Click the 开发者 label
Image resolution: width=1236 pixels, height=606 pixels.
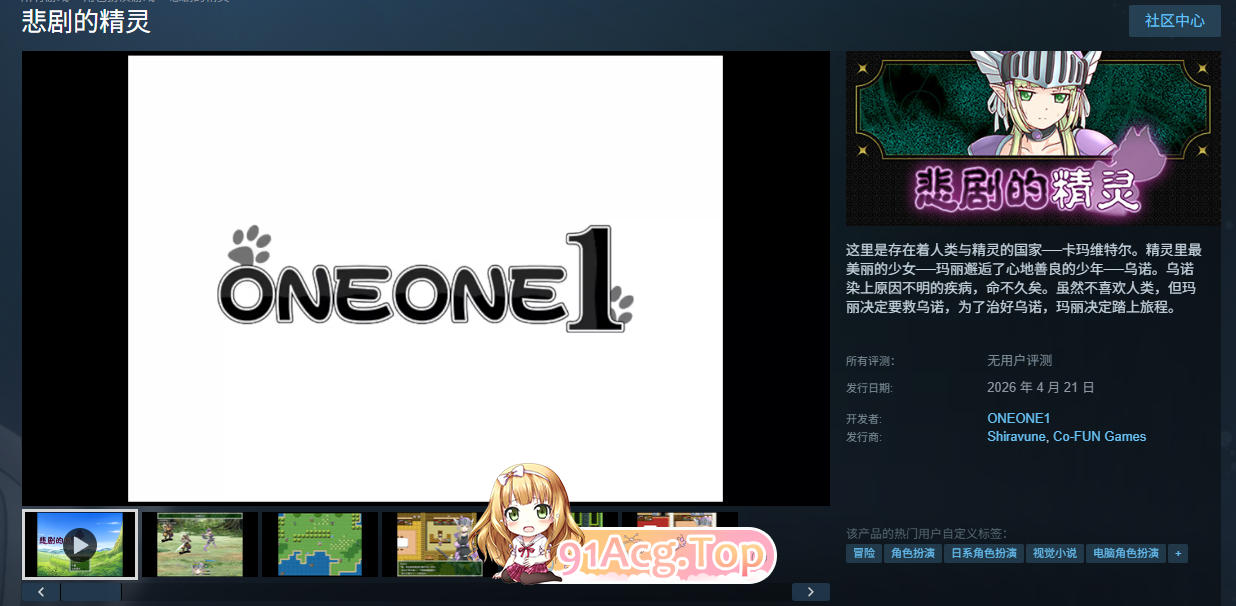pos(864,419)
